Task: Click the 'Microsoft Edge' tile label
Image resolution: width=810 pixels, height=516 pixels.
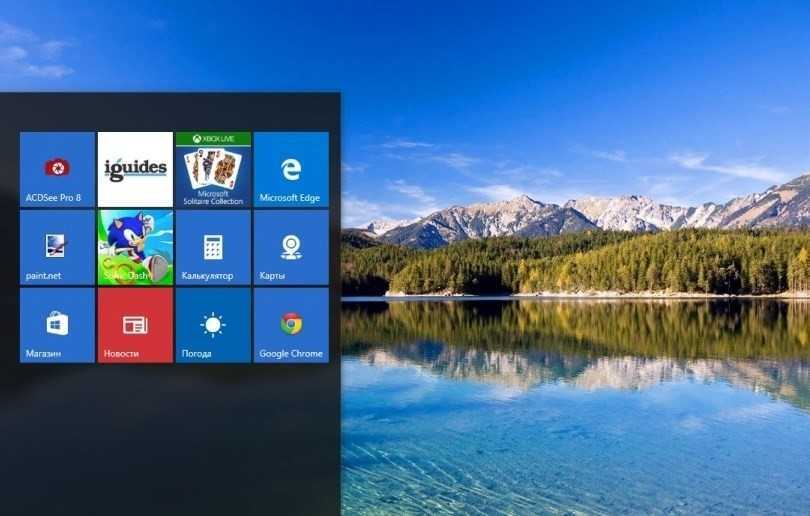Action: [x=289, y=198]
